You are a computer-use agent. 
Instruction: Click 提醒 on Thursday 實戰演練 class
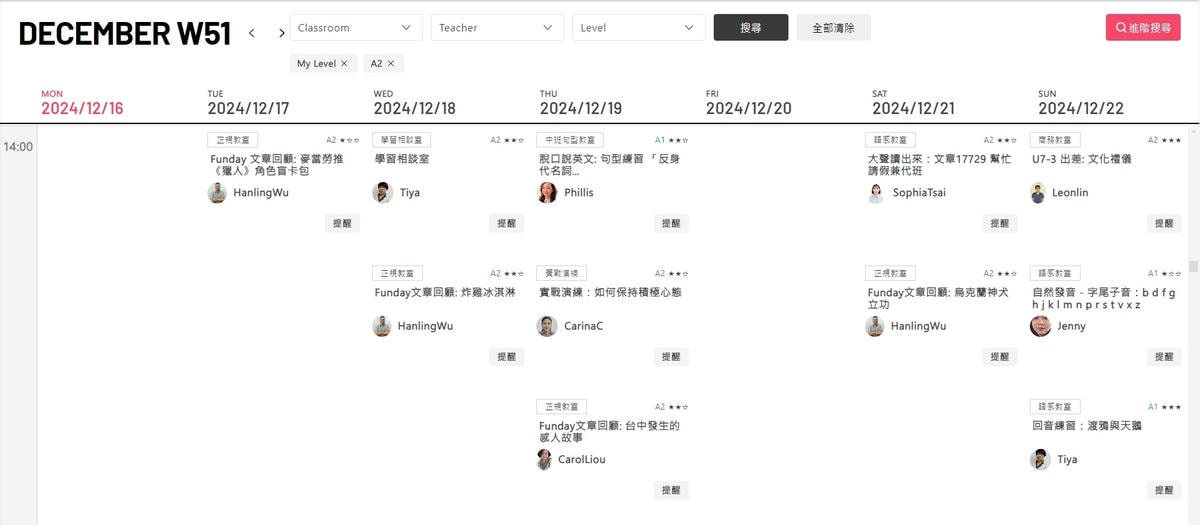pyautogui.click(x=672, y=356)
